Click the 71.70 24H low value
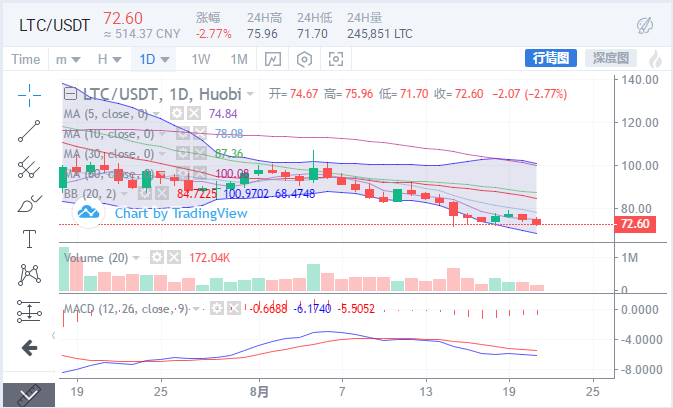Image resolution: width=673 pixels, height=408 pixels. coord(312,33)
